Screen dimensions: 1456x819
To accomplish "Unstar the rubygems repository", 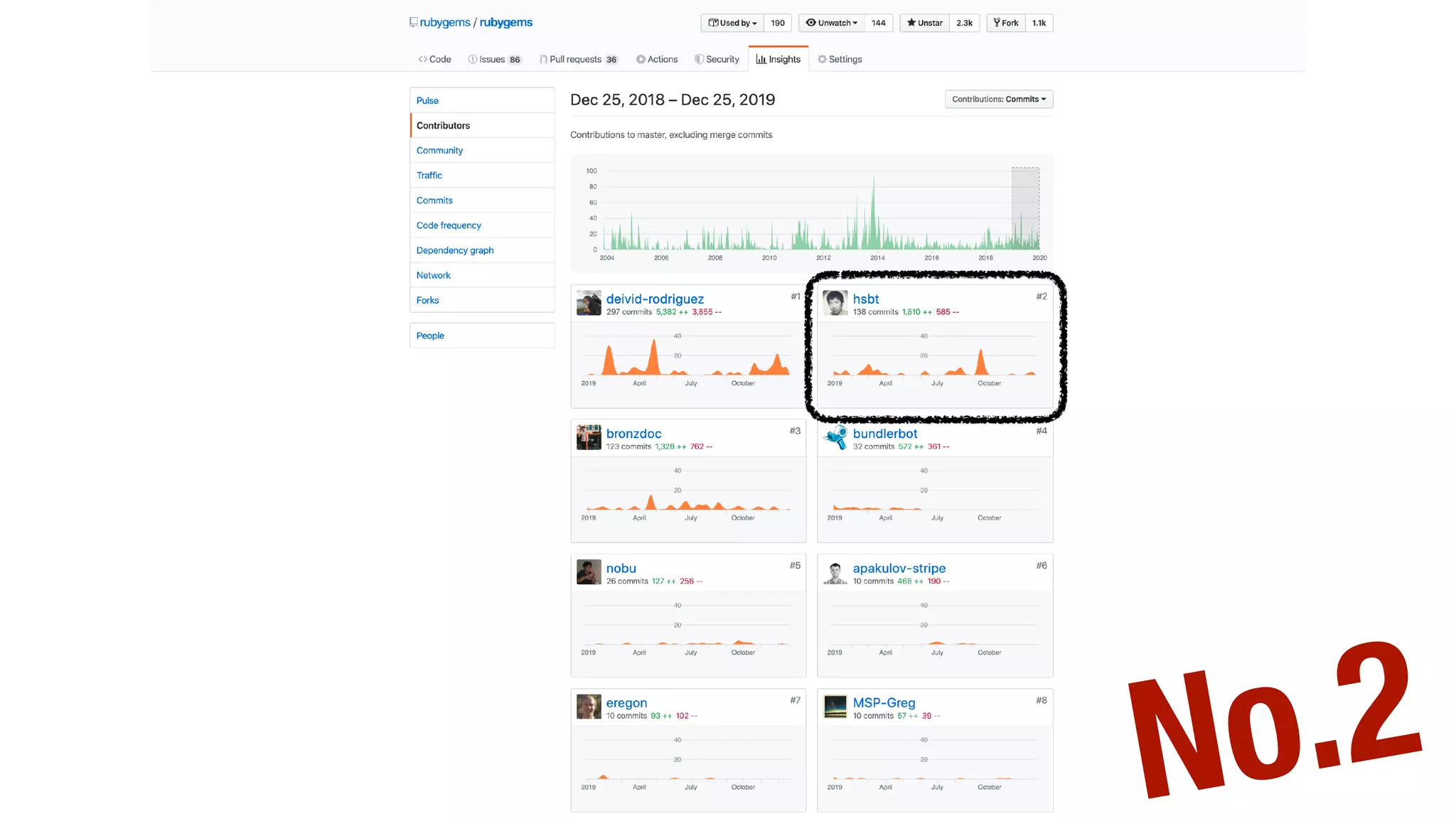I will pos(924,23).
